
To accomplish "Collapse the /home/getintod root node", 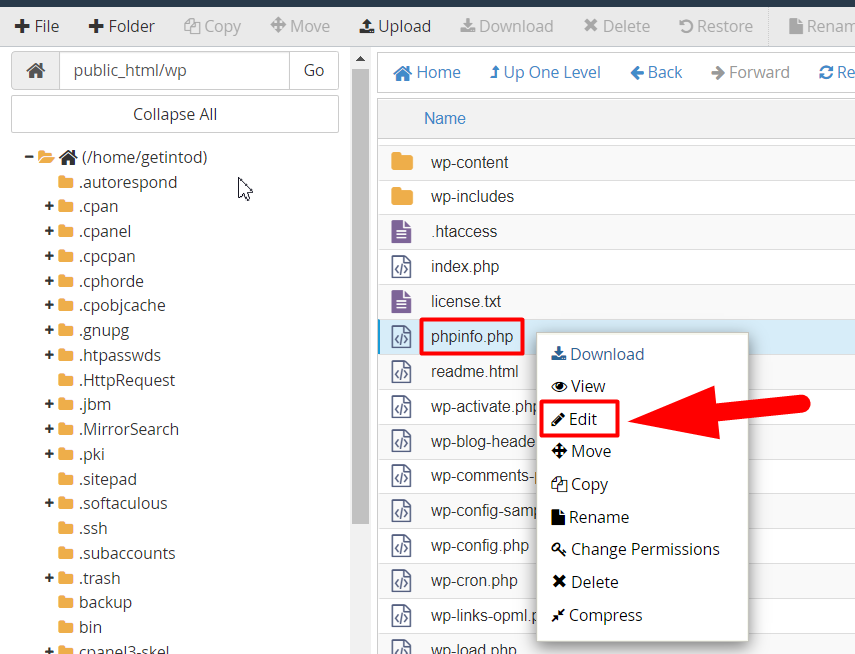I will coord(29,157).
